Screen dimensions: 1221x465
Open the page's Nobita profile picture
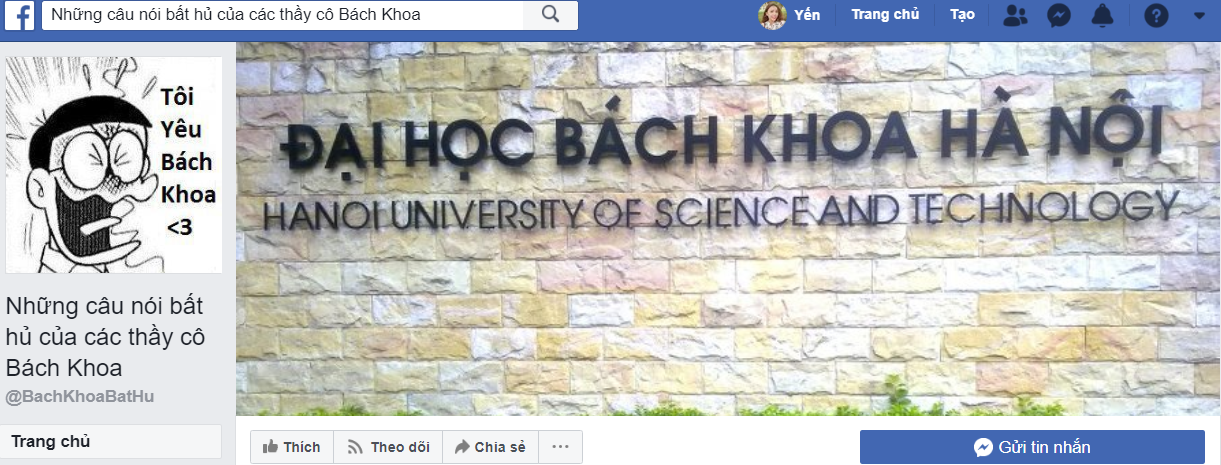[x=114, y=165]
